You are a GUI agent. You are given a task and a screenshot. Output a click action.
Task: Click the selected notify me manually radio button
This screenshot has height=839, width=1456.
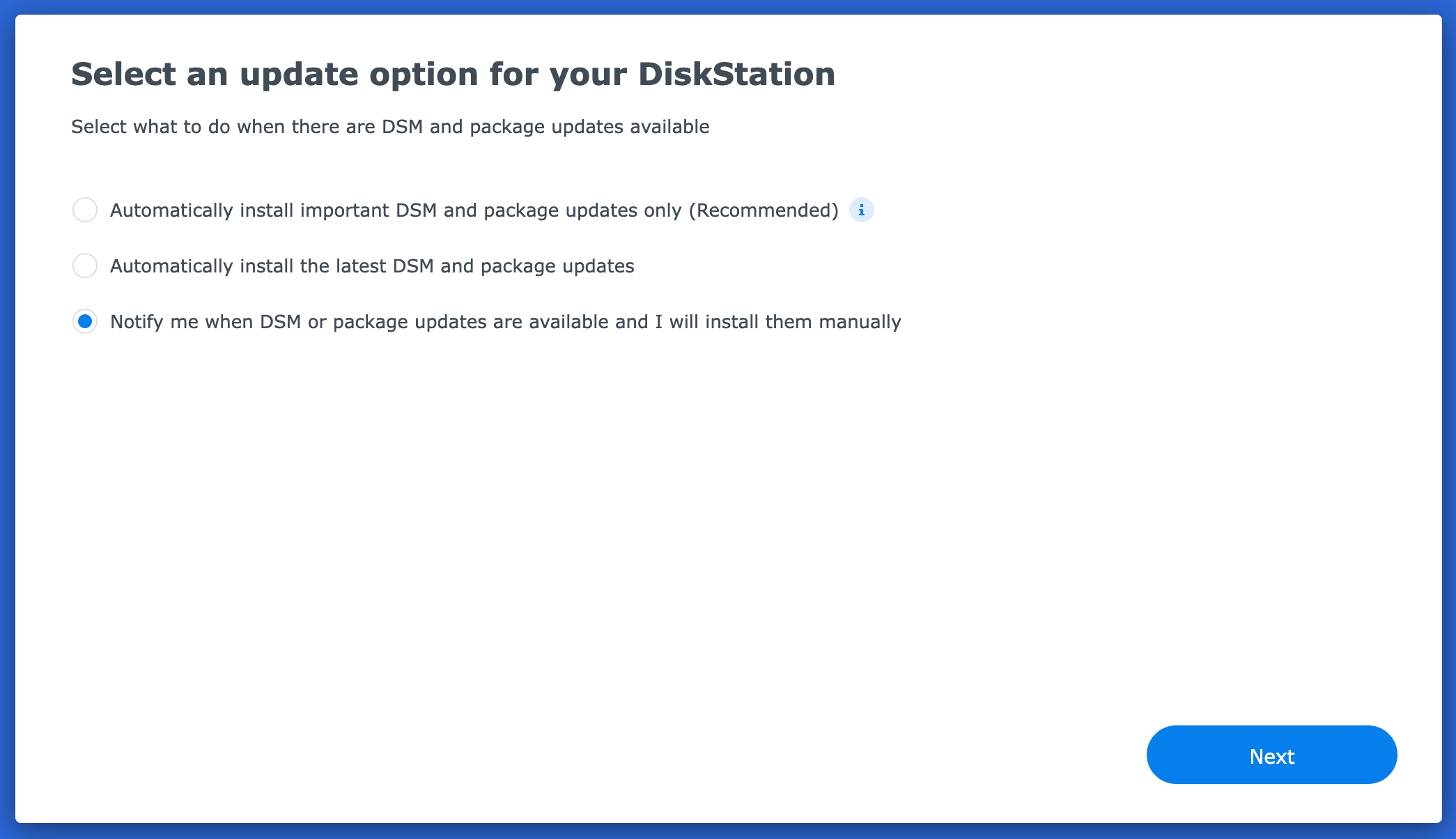coord(85,321)
